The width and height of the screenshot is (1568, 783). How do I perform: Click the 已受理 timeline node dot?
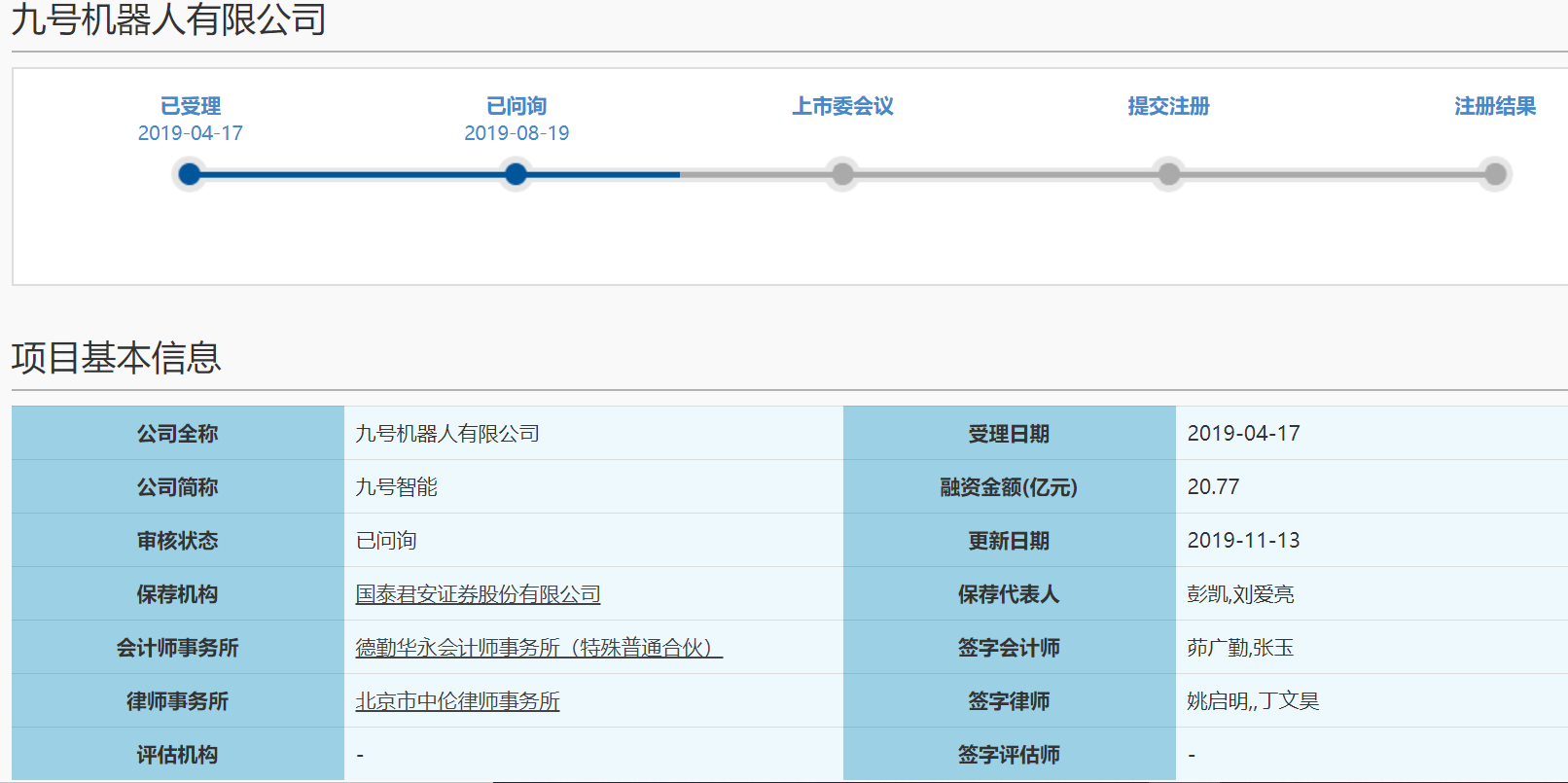pos(190,174)
